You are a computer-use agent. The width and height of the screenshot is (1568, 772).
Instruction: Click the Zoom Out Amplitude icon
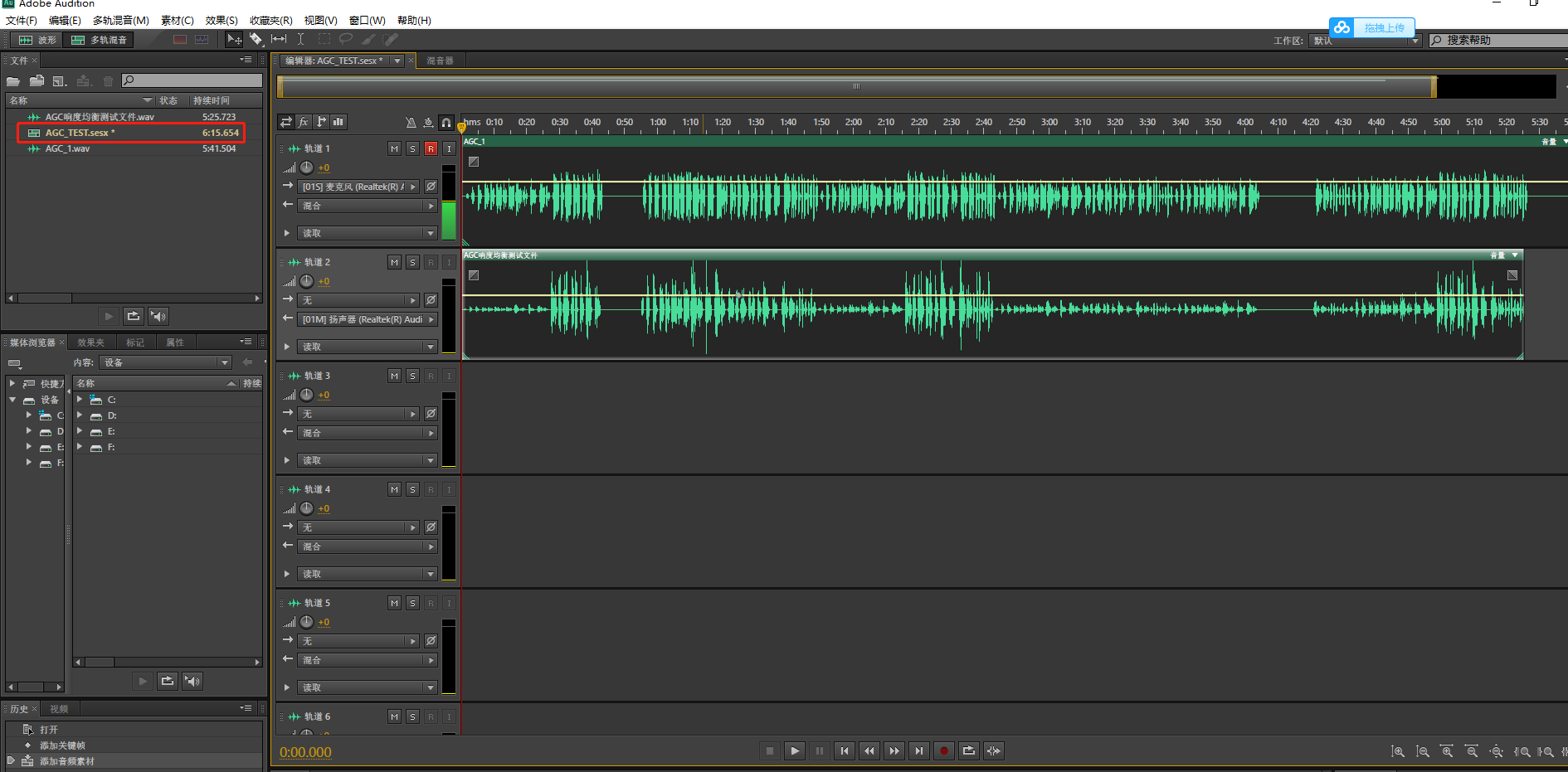1423,751
